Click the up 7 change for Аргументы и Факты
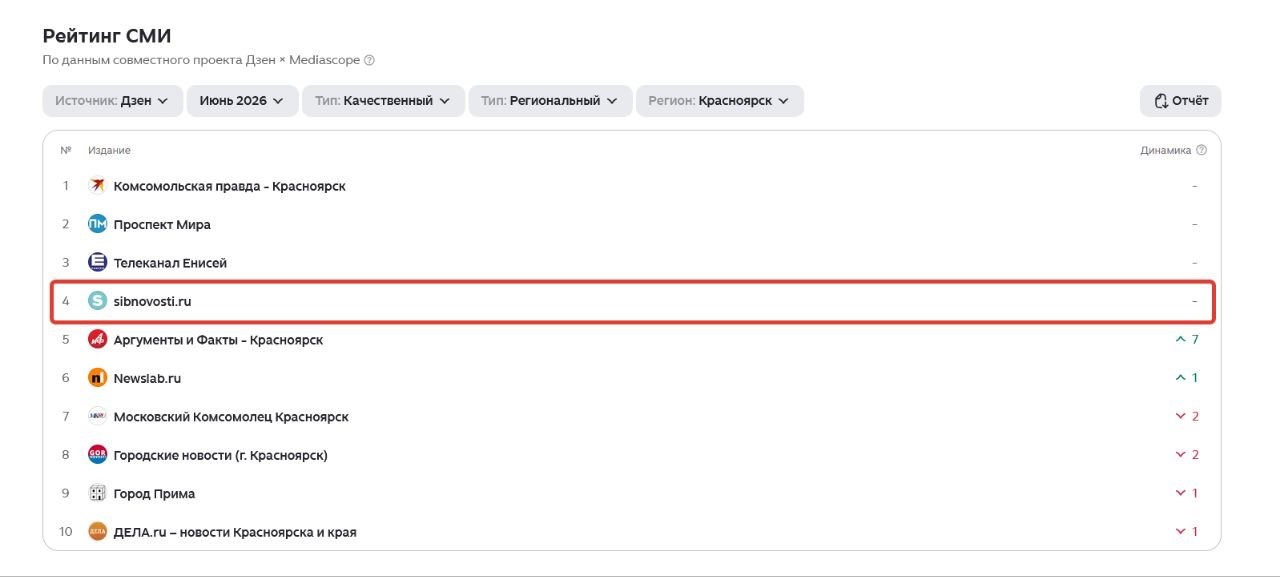1280x577 pixels. (x=1187, y=340)
